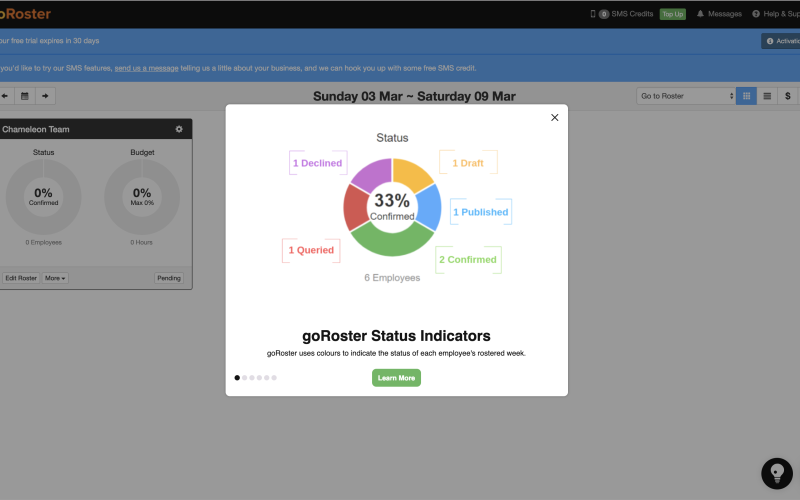Image resolution: width=800 pixels, height=500 pixels.
Task: Close the Status Indicators popup
Action: pyautogui.click(x=554, y=118)
